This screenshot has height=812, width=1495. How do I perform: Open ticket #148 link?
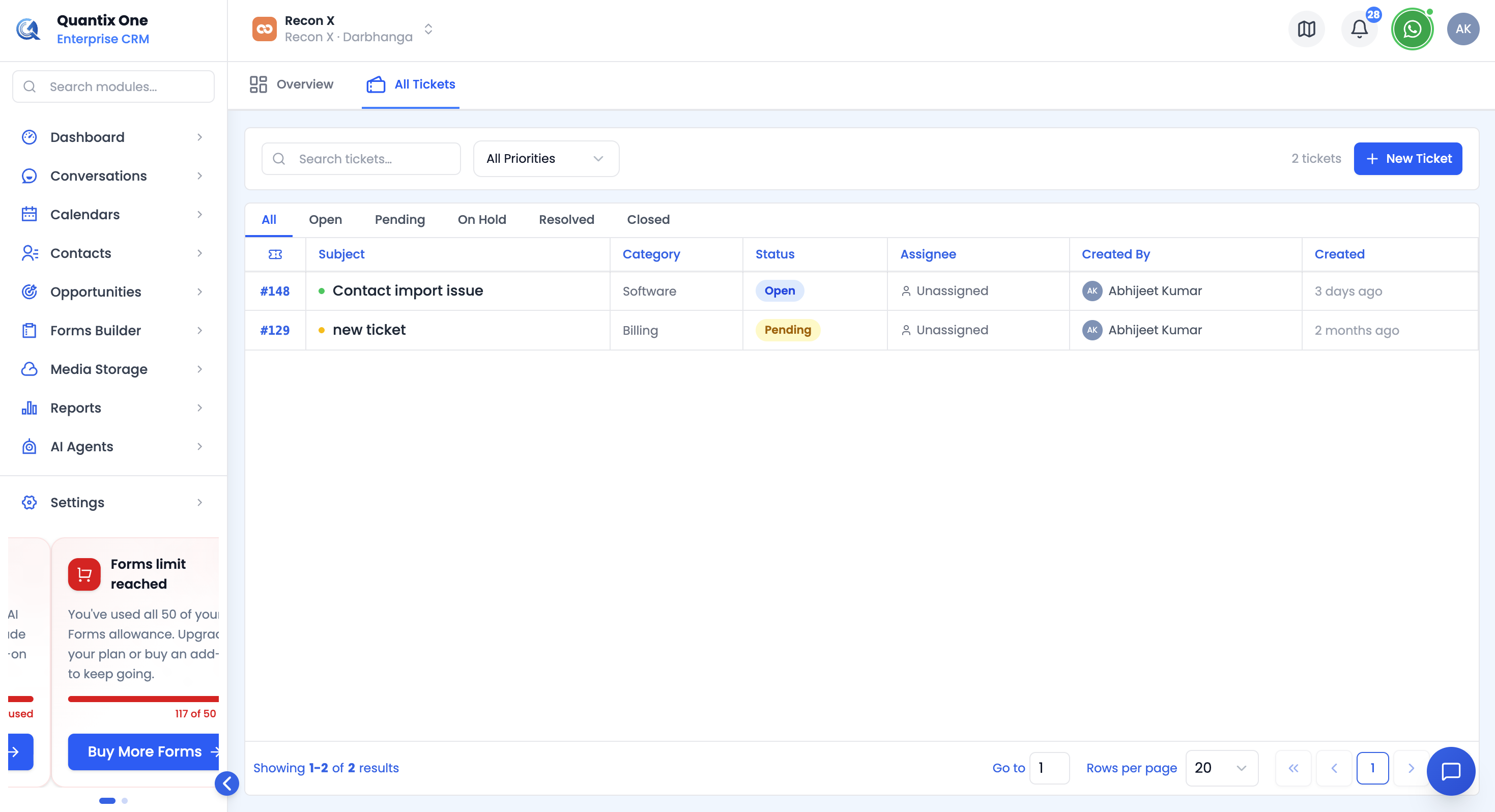coord(274,291)
